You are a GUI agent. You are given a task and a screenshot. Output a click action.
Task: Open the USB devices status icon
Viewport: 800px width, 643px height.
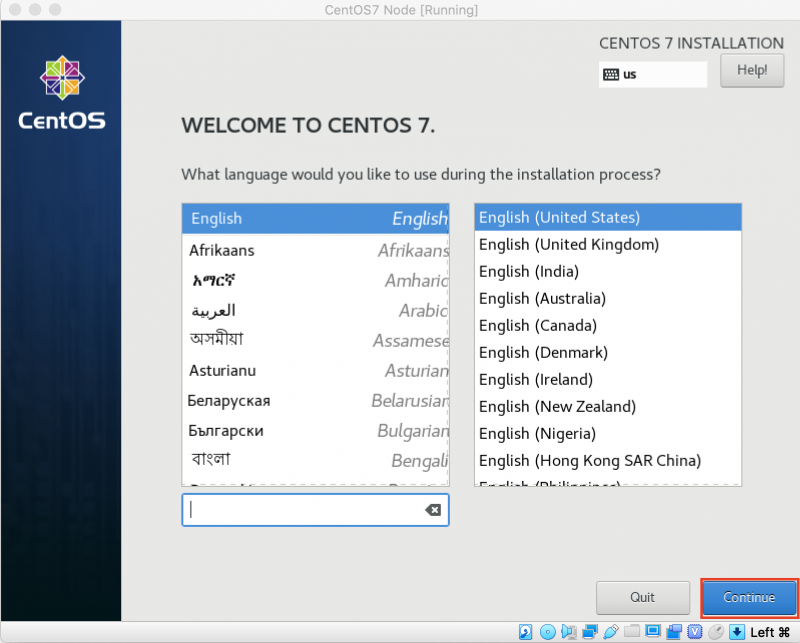click(611, 632)
